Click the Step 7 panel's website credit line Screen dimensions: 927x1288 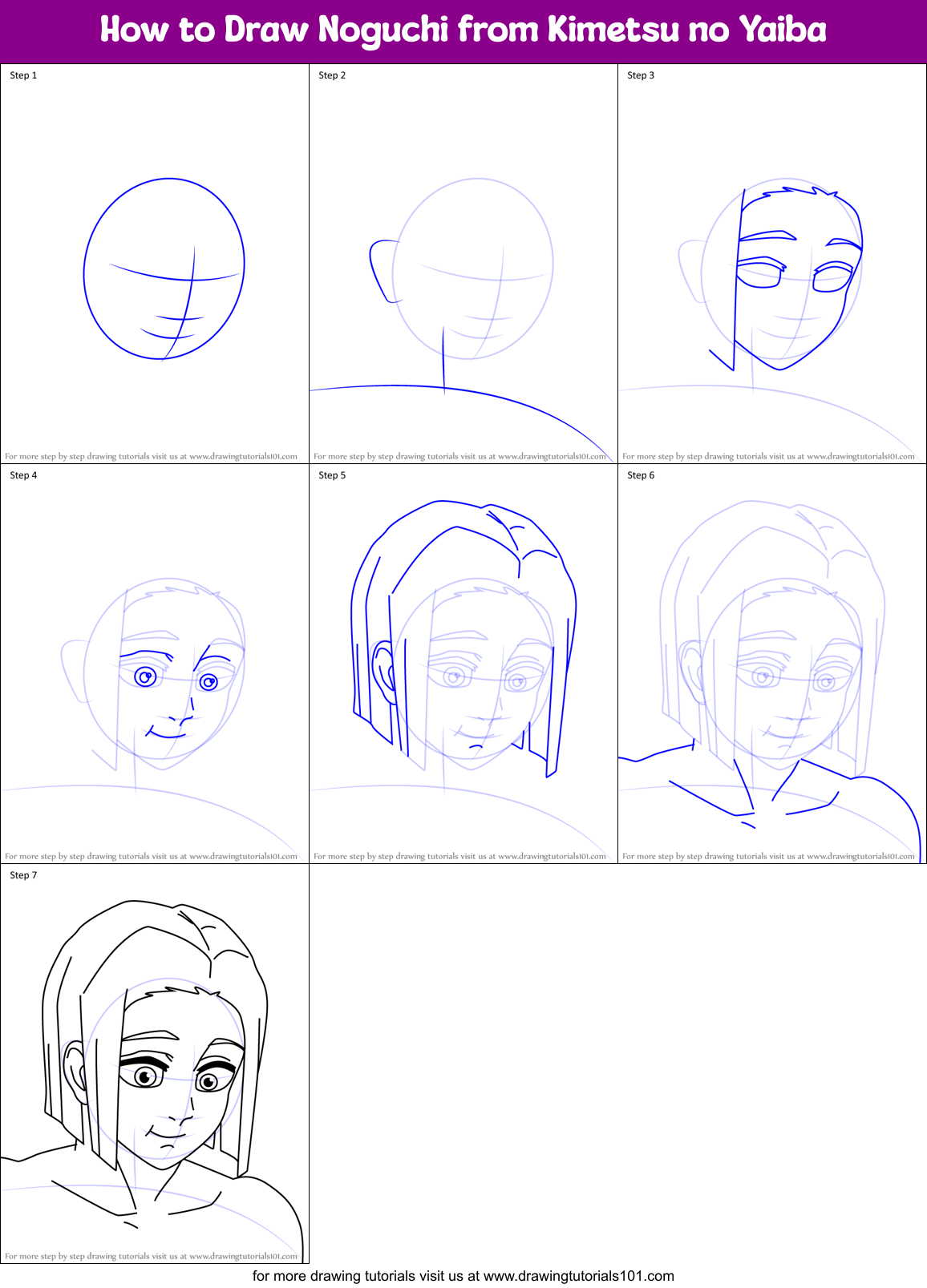151,1256
